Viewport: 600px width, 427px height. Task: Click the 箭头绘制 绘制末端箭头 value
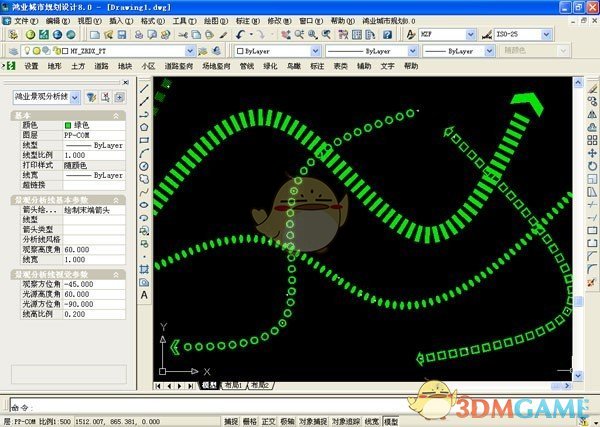[x=94, y=210]
